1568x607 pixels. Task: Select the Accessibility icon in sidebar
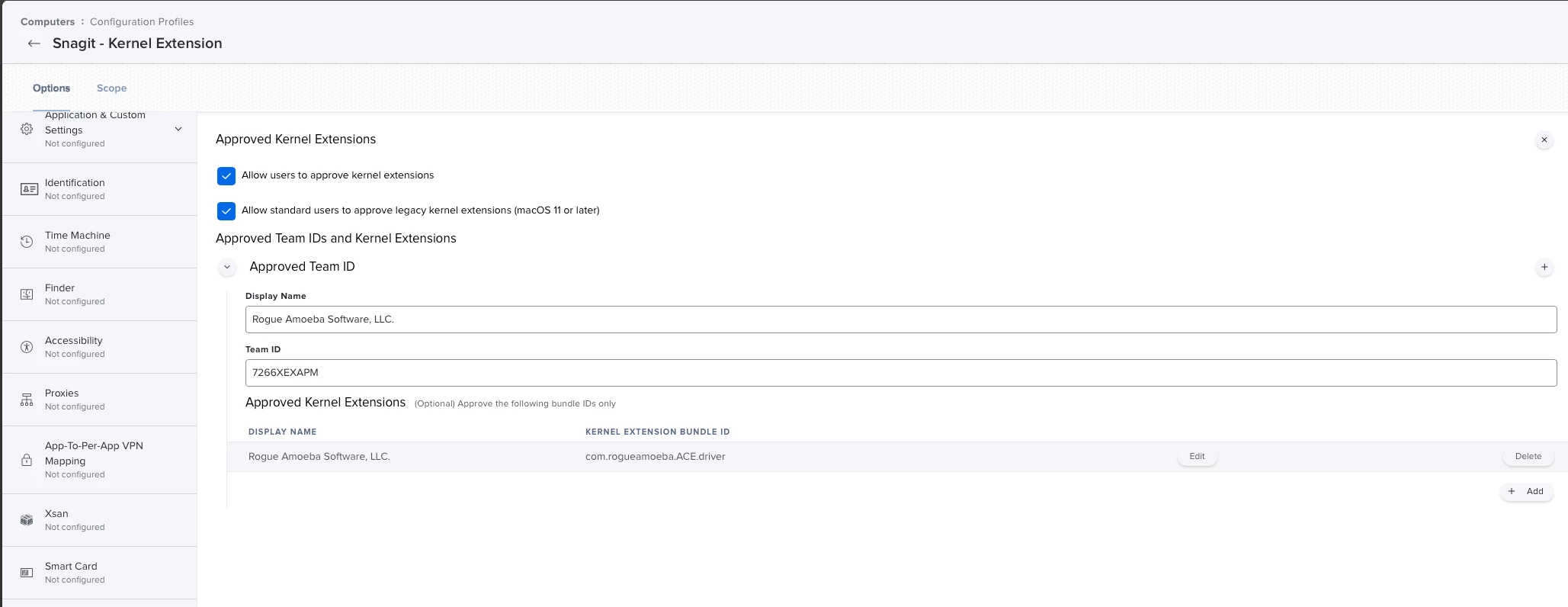point(27,347)
